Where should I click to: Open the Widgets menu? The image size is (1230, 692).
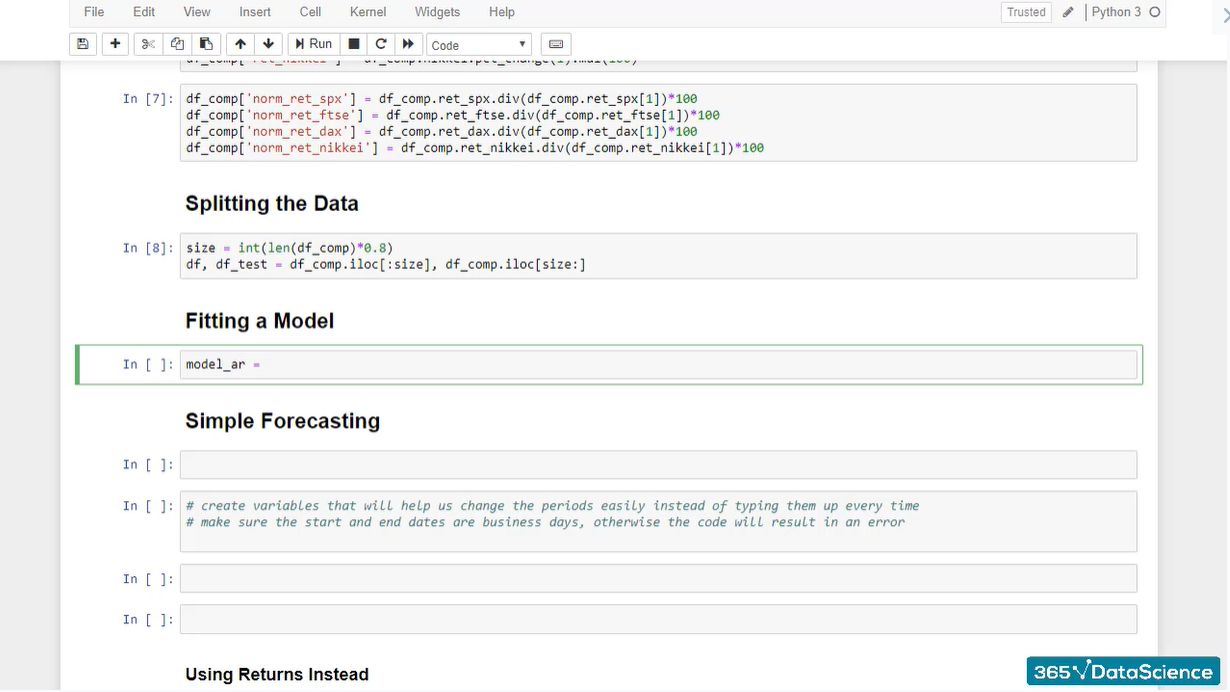437,12
